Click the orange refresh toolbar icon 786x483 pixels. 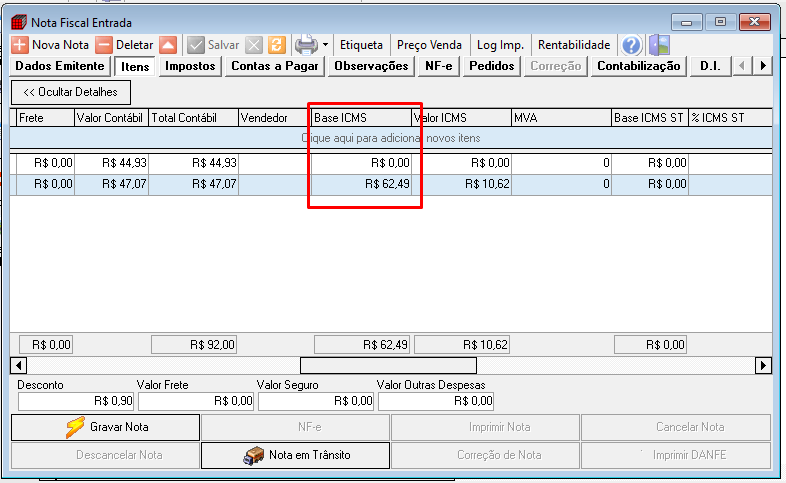276,45
